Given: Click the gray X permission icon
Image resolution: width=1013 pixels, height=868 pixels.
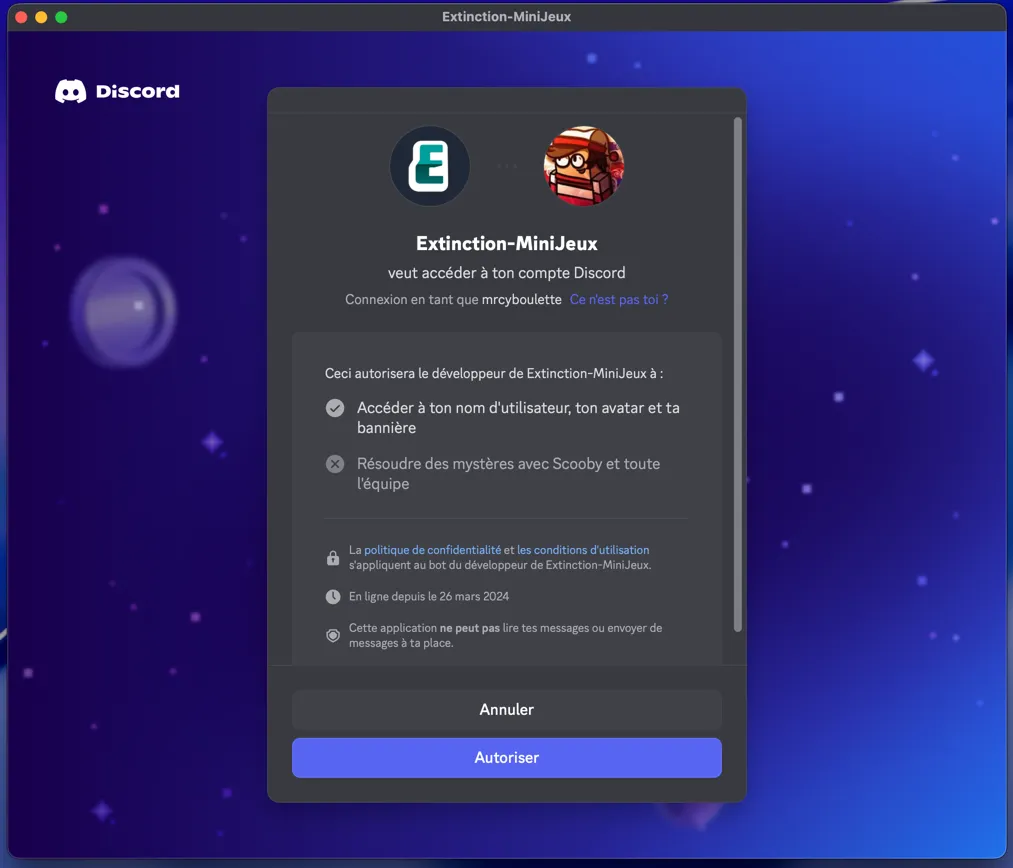Looking at the screenshot, I should (335, 463).
